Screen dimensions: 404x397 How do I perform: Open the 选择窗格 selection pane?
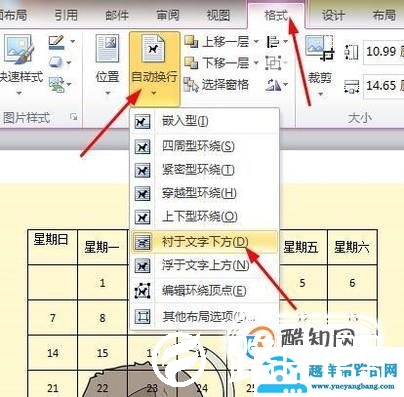tap(216, 85)
